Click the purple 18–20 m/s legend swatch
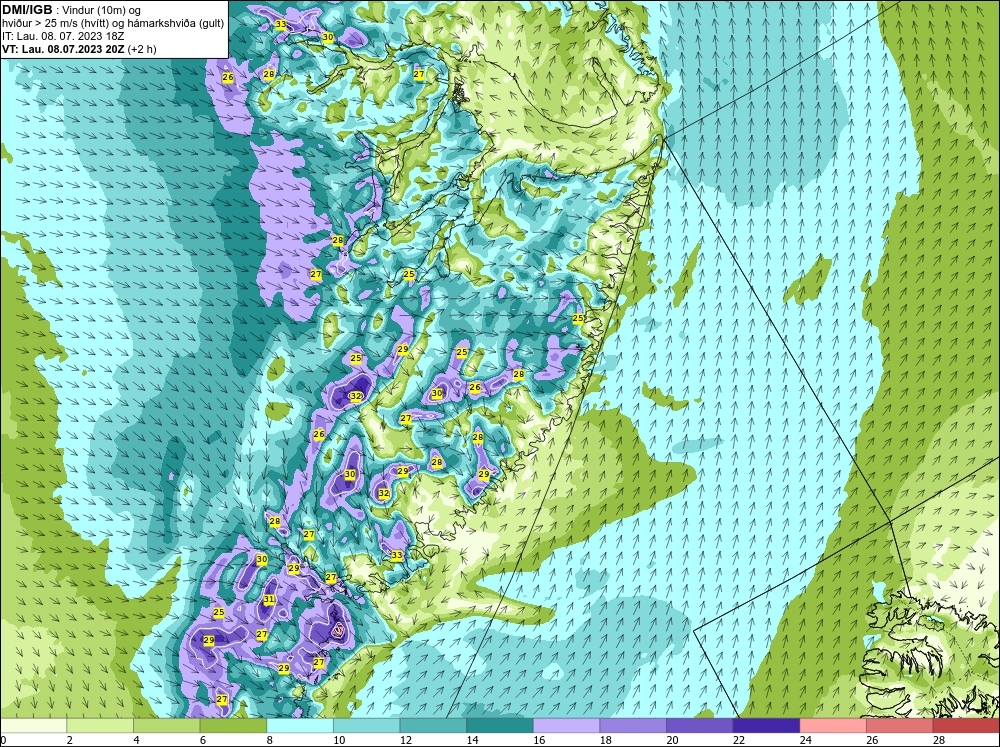Image resolution: width=1000 pixels, height=747 pixels. coord(633,725)
